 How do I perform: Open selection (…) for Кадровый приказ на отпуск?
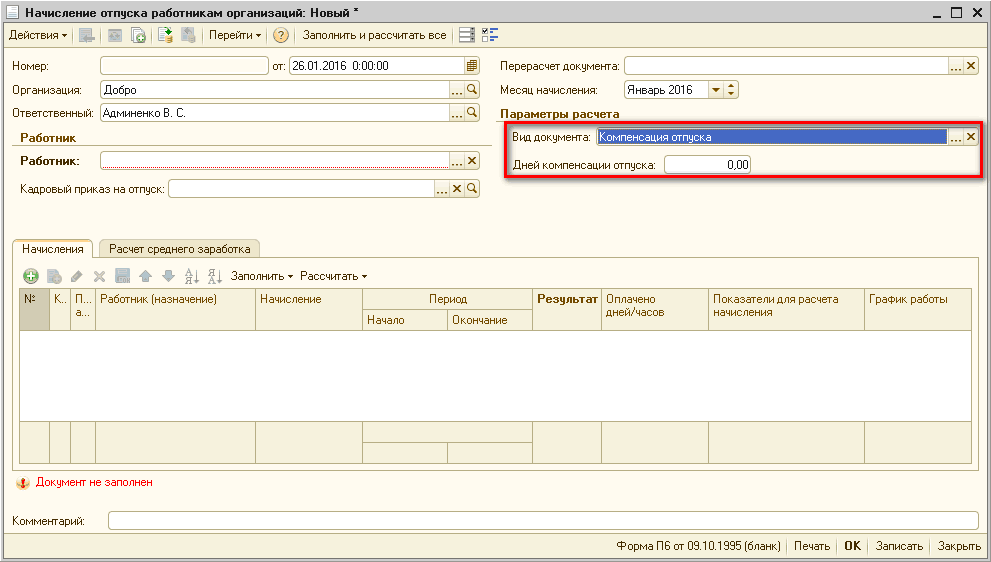point(442,189)
